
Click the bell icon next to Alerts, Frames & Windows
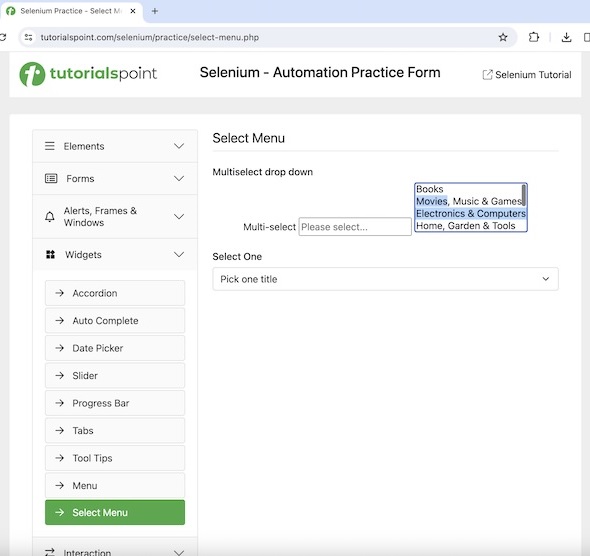tap(50, 217)
